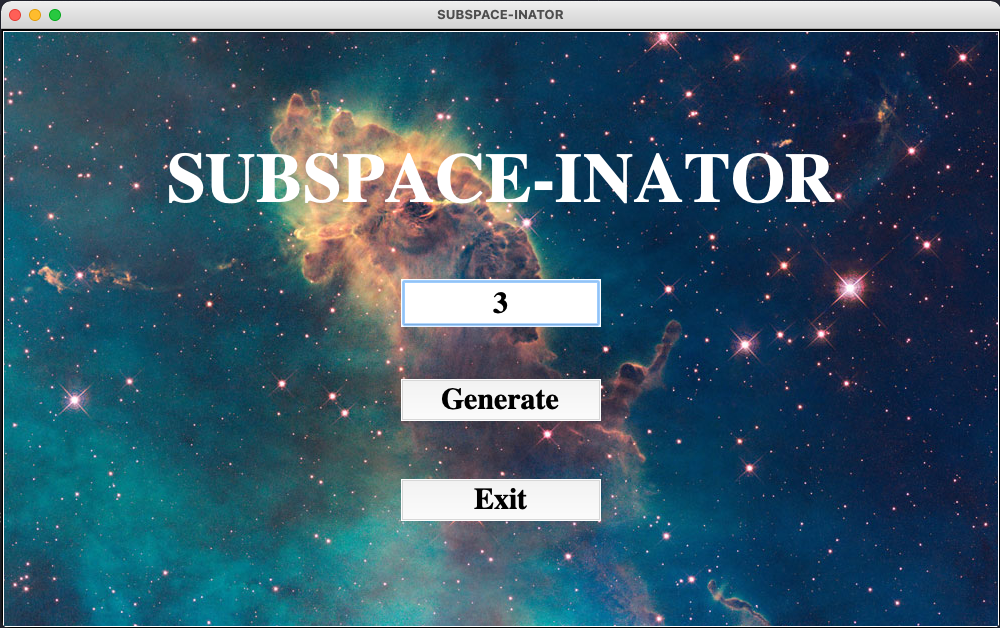Screen dimensions: 1000x628
Task: Click the Generate button
Action: tap(501, 400)
